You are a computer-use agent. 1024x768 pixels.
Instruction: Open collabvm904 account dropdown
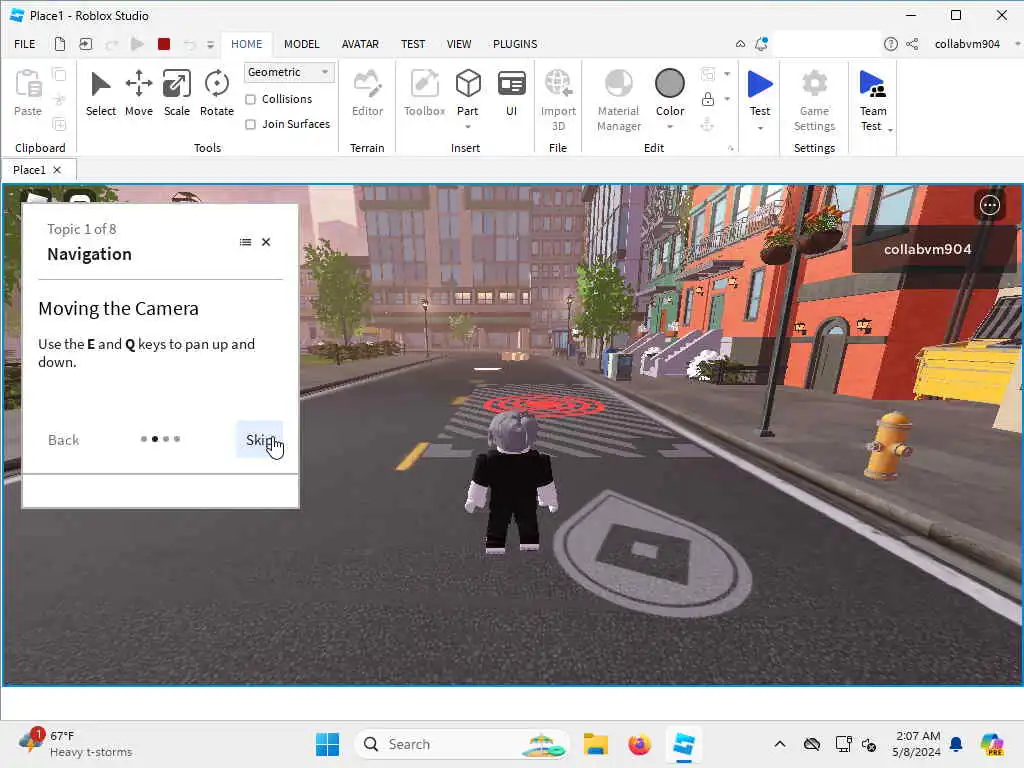(x=1017, y=44)
